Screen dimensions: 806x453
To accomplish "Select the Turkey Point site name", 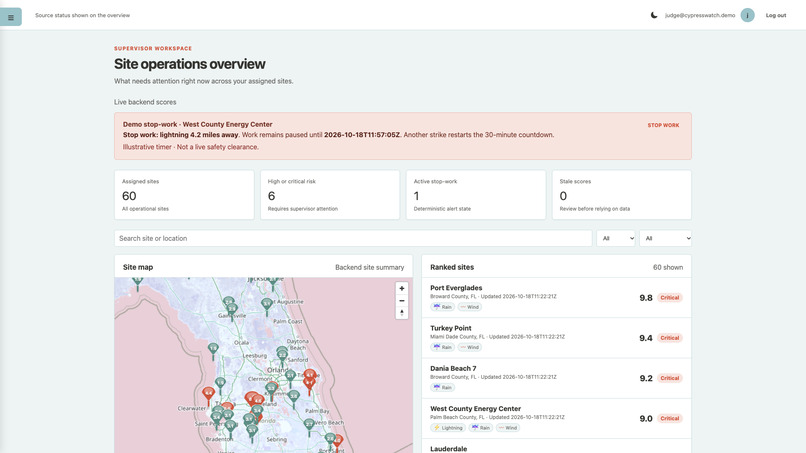I will pyautogui.click(x=451, y=328).
